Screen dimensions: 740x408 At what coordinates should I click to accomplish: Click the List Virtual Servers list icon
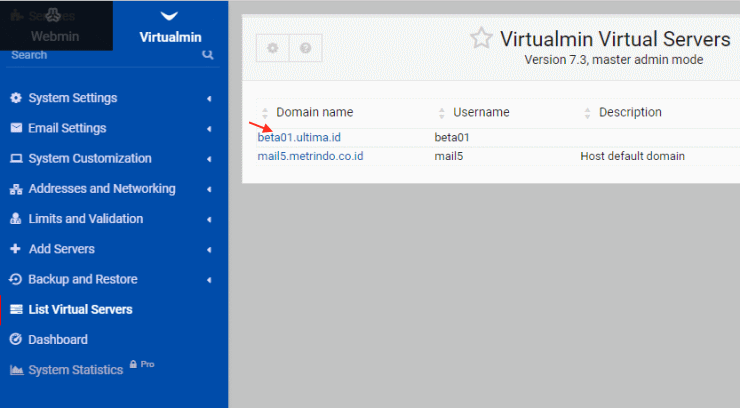16,309
